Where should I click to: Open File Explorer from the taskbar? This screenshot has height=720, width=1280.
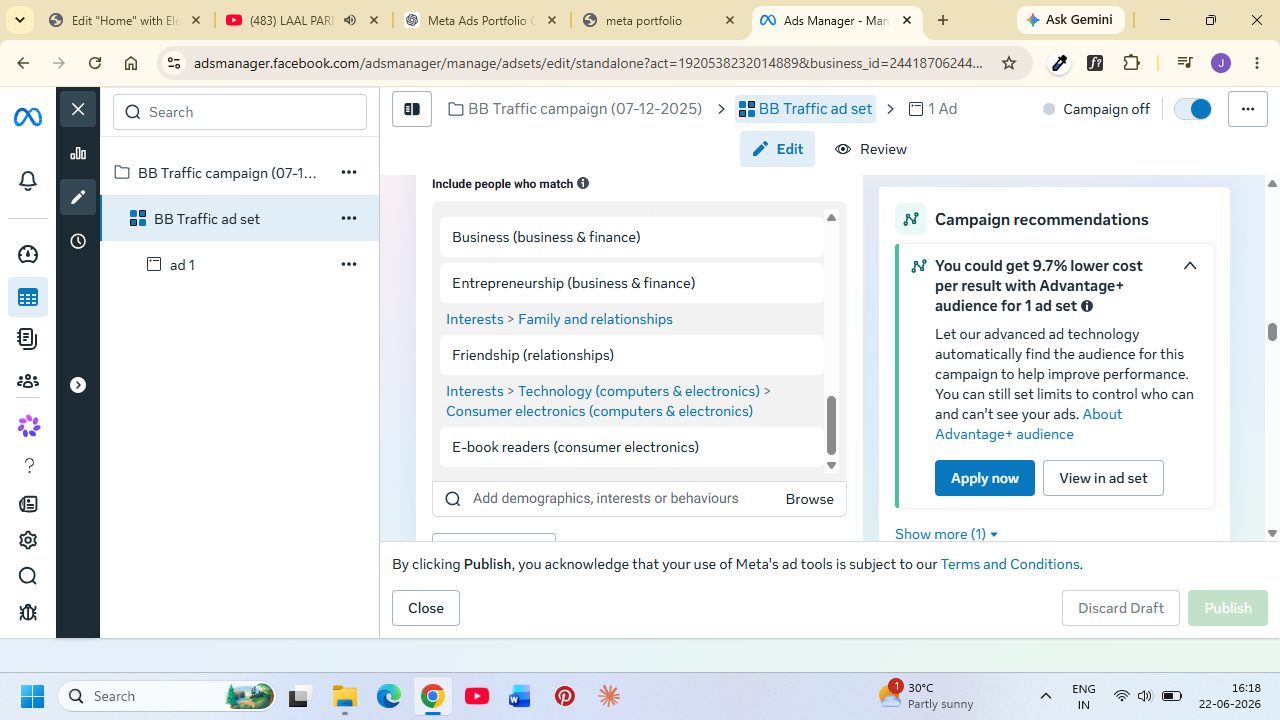click(345, 696)
